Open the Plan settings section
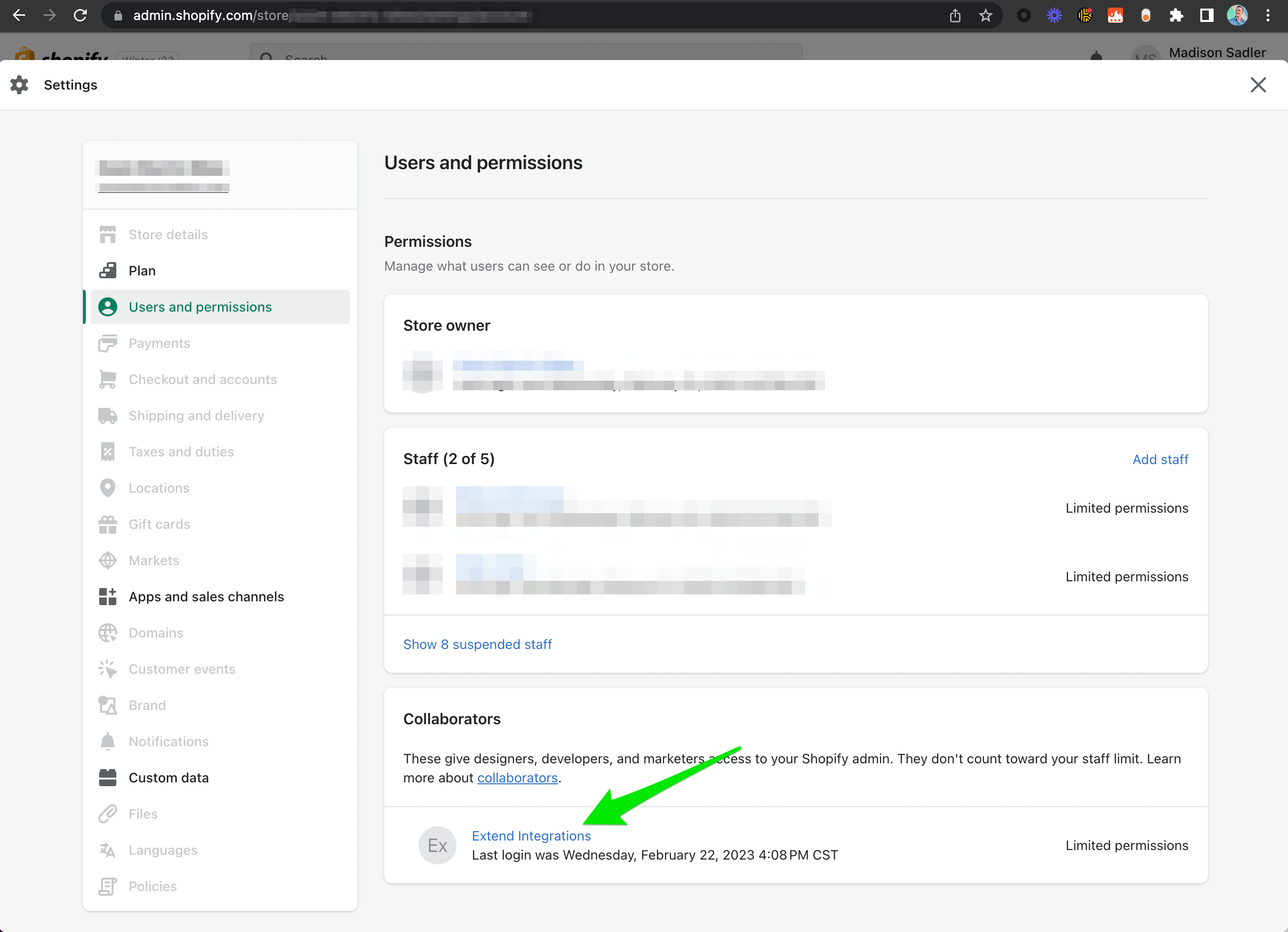This screenshot has width=1288, height=932. [142, 271]
